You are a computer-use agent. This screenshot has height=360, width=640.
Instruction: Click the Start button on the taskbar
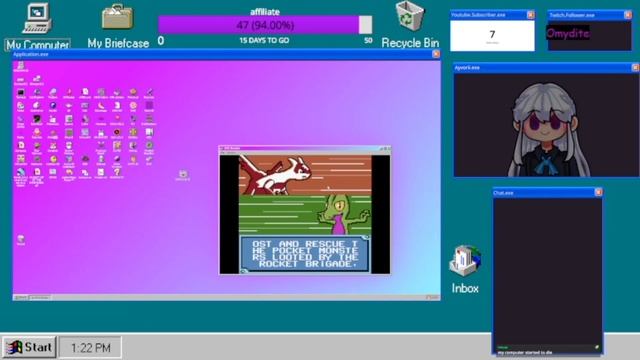[x=29, y=347]
